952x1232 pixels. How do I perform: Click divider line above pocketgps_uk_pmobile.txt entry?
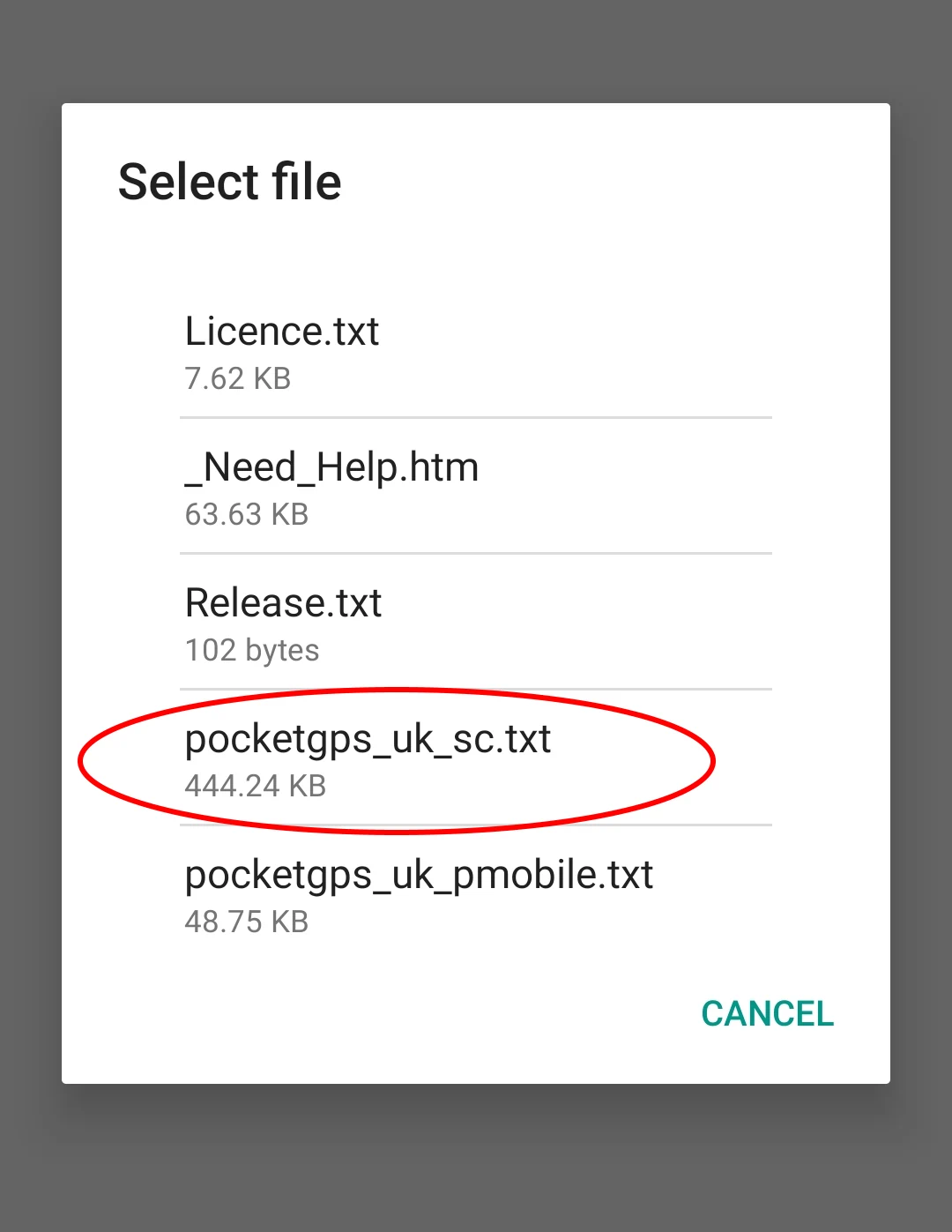740,825
